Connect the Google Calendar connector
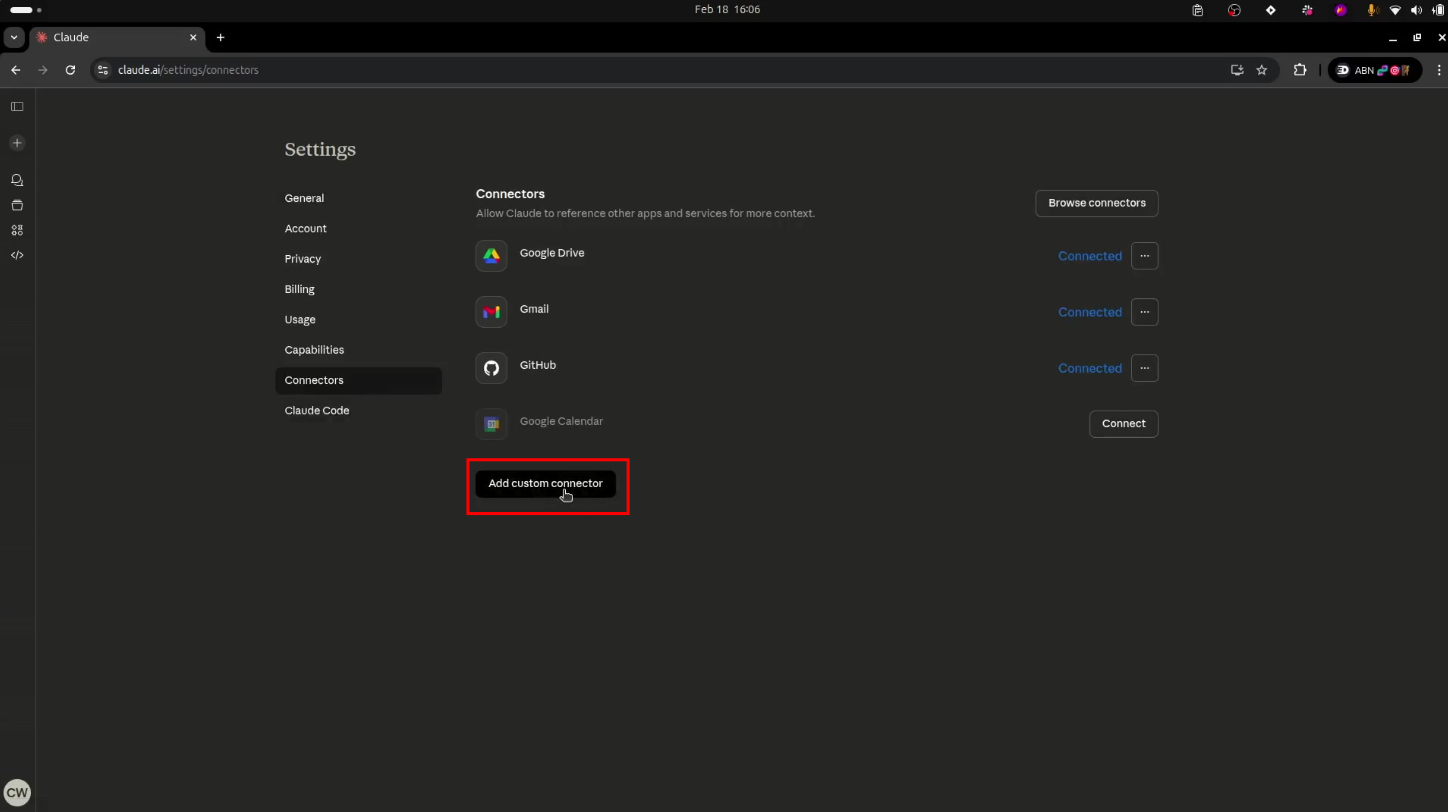The image size is (1448, 812). [1123, 424]
